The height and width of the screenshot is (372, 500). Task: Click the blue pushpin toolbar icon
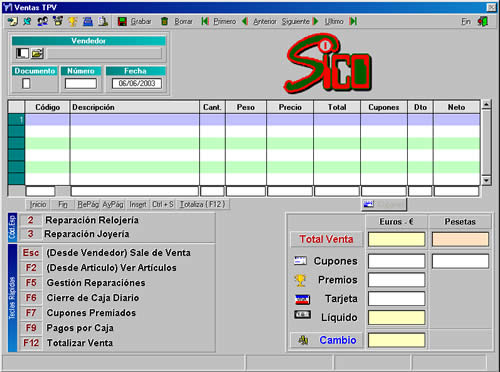click(27, 21)
